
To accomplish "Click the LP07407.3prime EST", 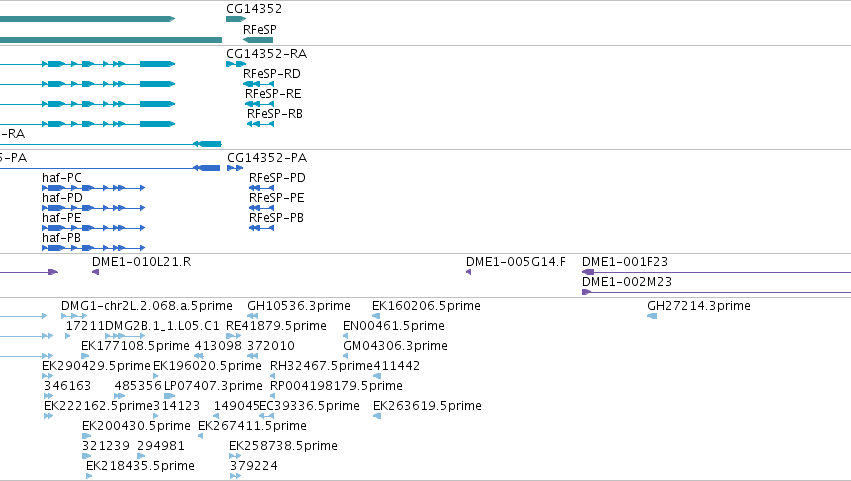I will pyautogui.click(x=169, y=396).
